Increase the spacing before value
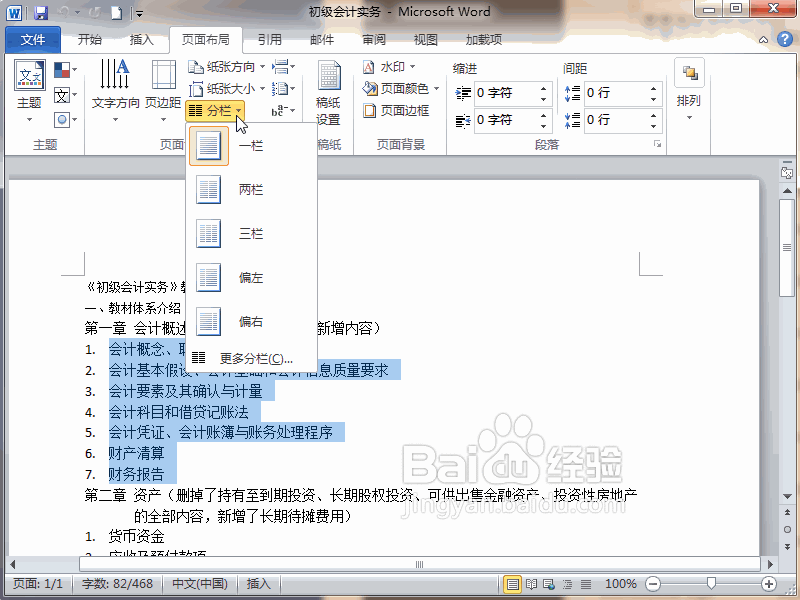This screenshot has width=800, height=600. click(x=654, y=88)
